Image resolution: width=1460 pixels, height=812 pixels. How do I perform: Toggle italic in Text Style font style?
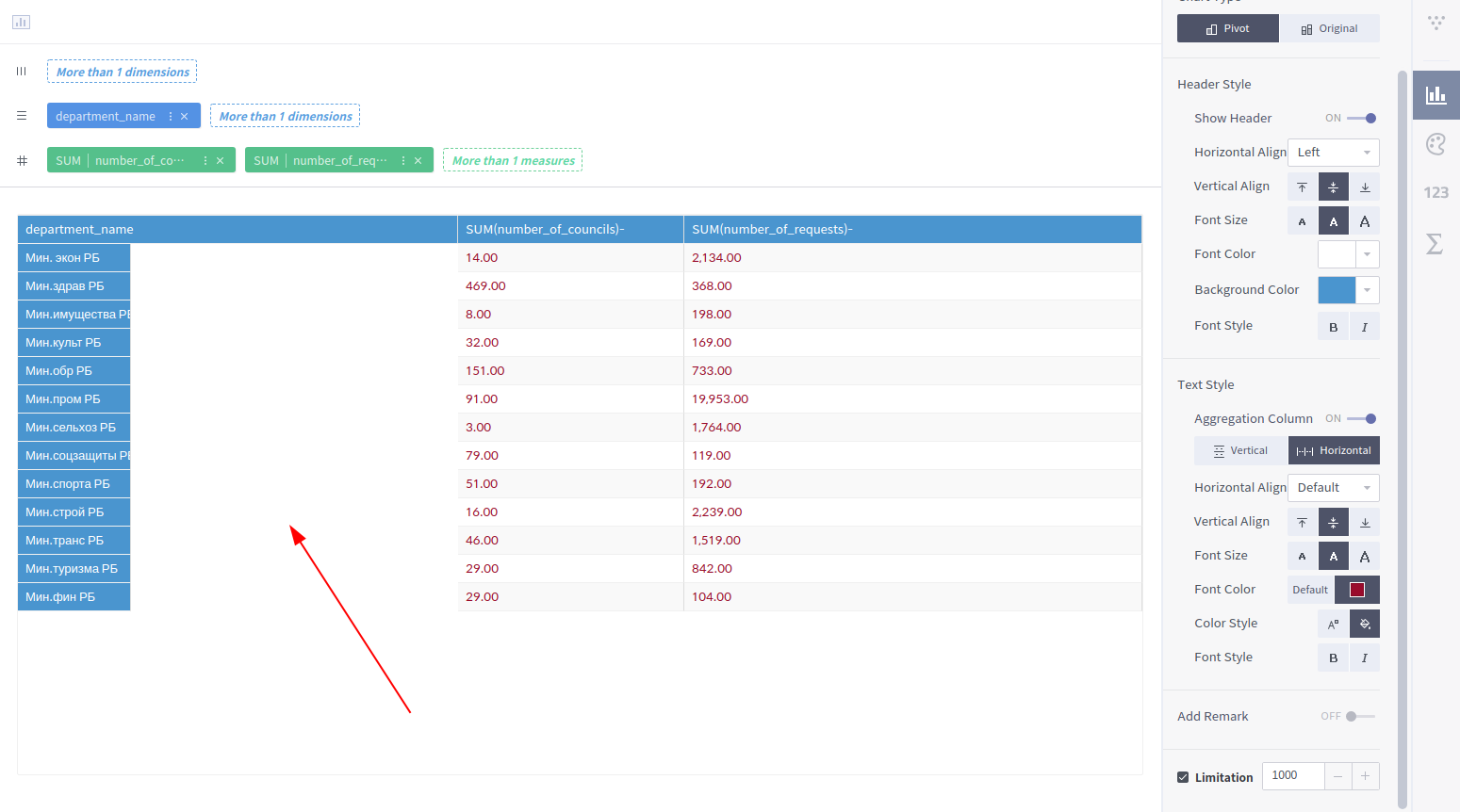click(1365, 658)
